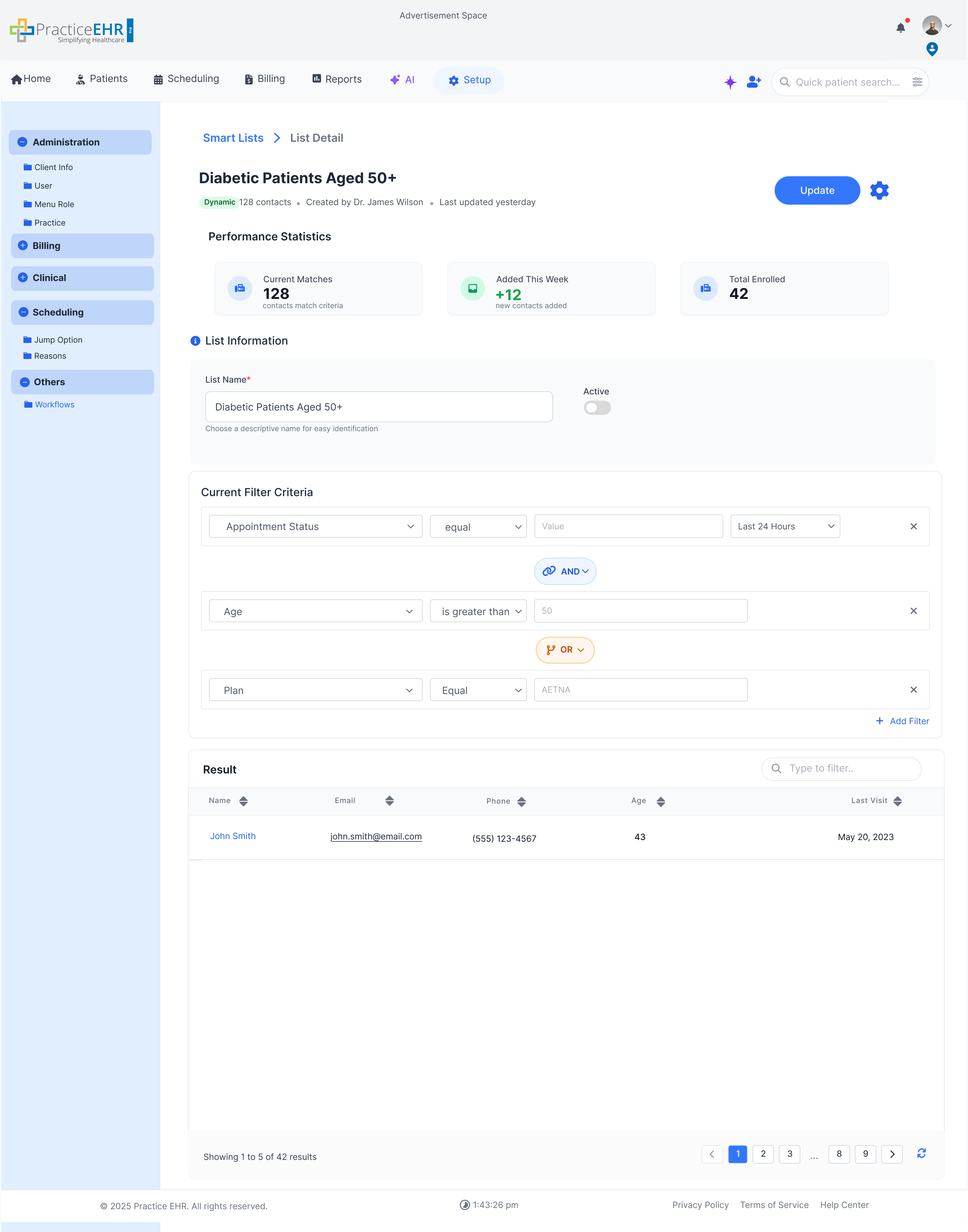The height and width of the screenshot is (1232, 968).
Task: Click the Update button
Action: click(817, 190)
